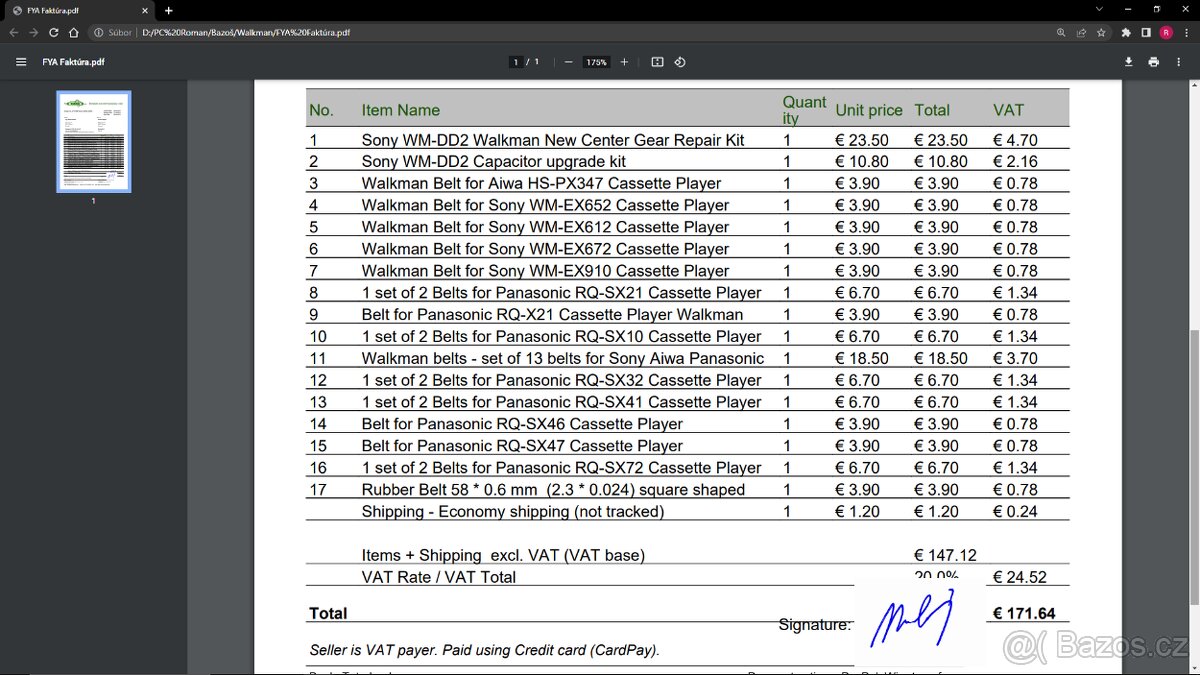Reload the page in the browser
The width and height of the screenshot is (1200, 675).
(53, 32)
